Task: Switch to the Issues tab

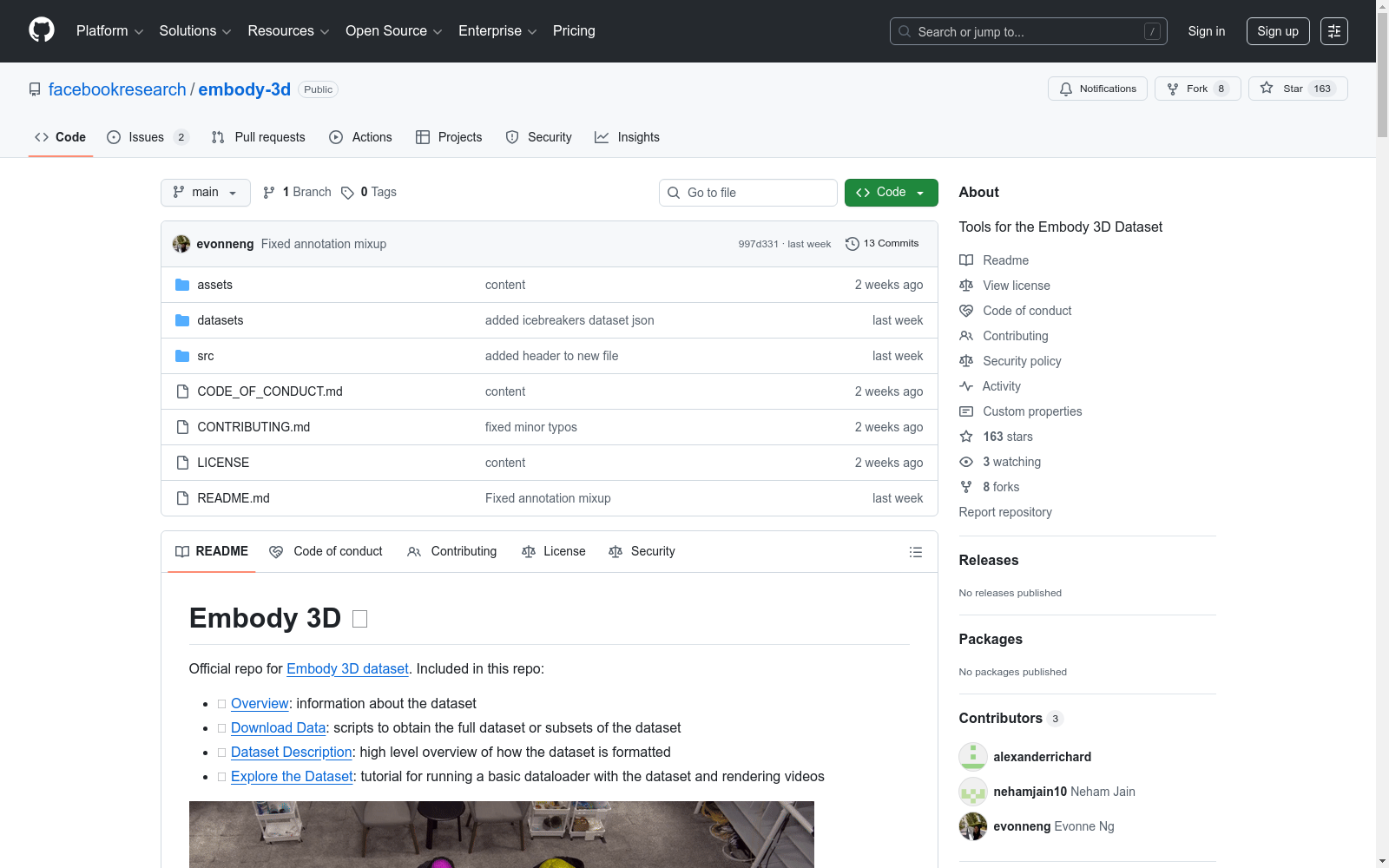Action: [148, 137]
